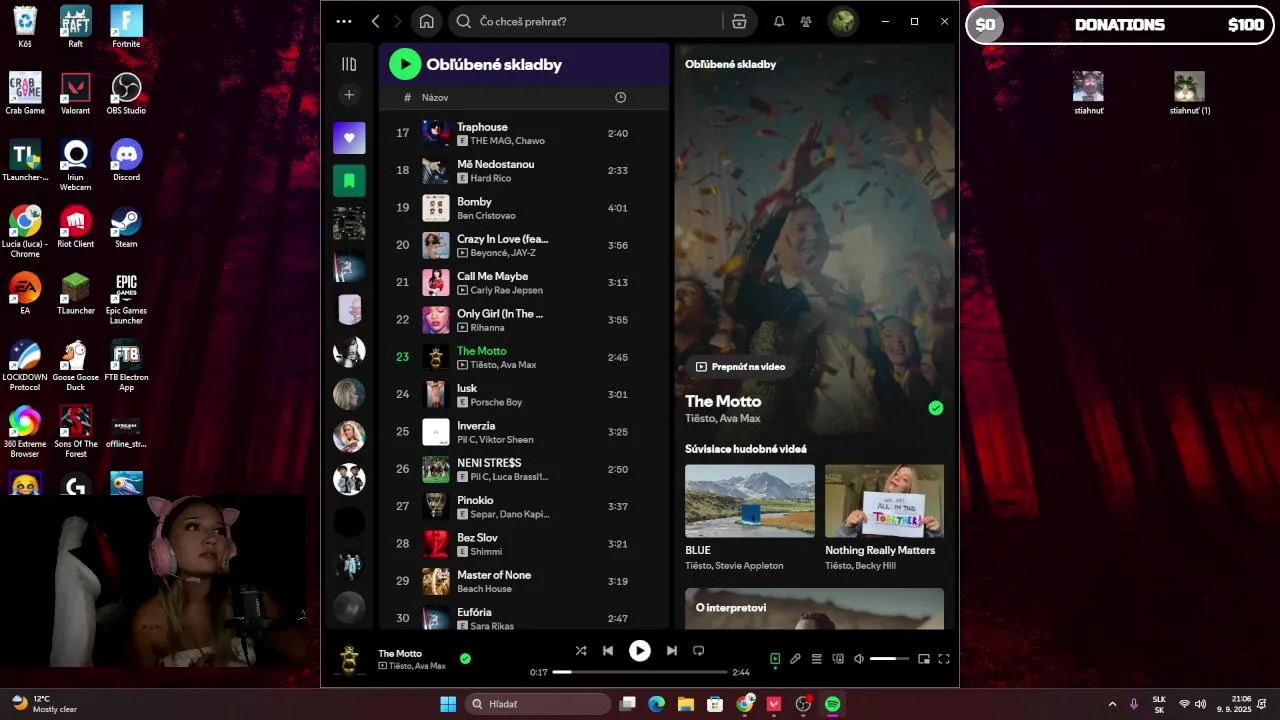
Task: Toggle shuffle in the player bar
Action: (x=581, y=650)
